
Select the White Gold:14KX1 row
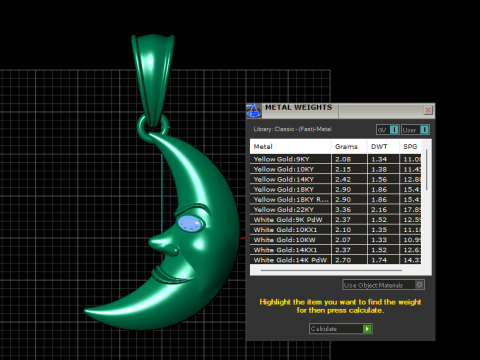pos(336,250)
